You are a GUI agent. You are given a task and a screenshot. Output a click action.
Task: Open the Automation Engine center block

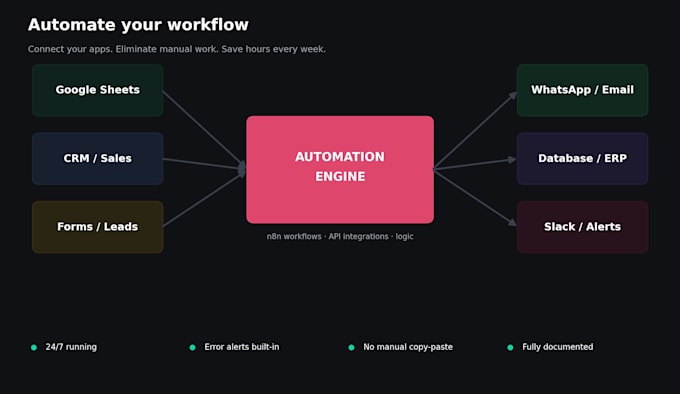click(x=340, y=169)
